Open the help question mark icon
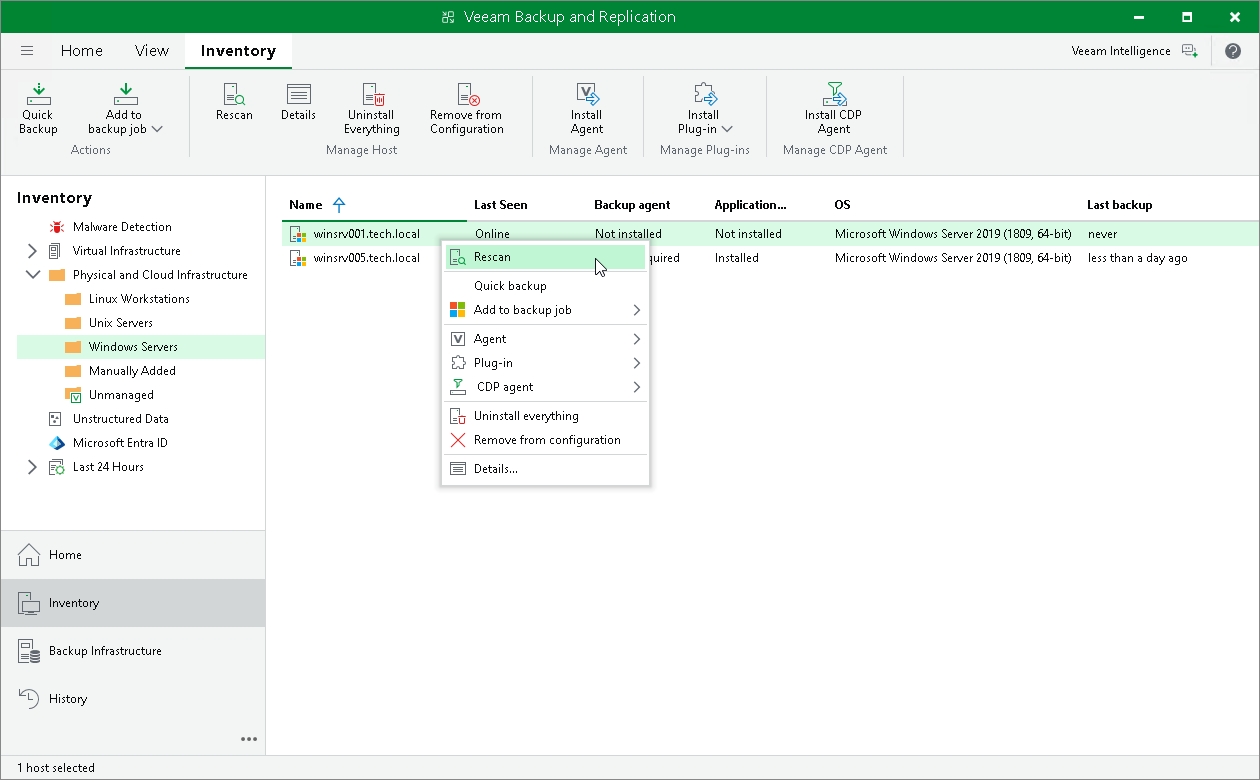 pos(1233,51)
